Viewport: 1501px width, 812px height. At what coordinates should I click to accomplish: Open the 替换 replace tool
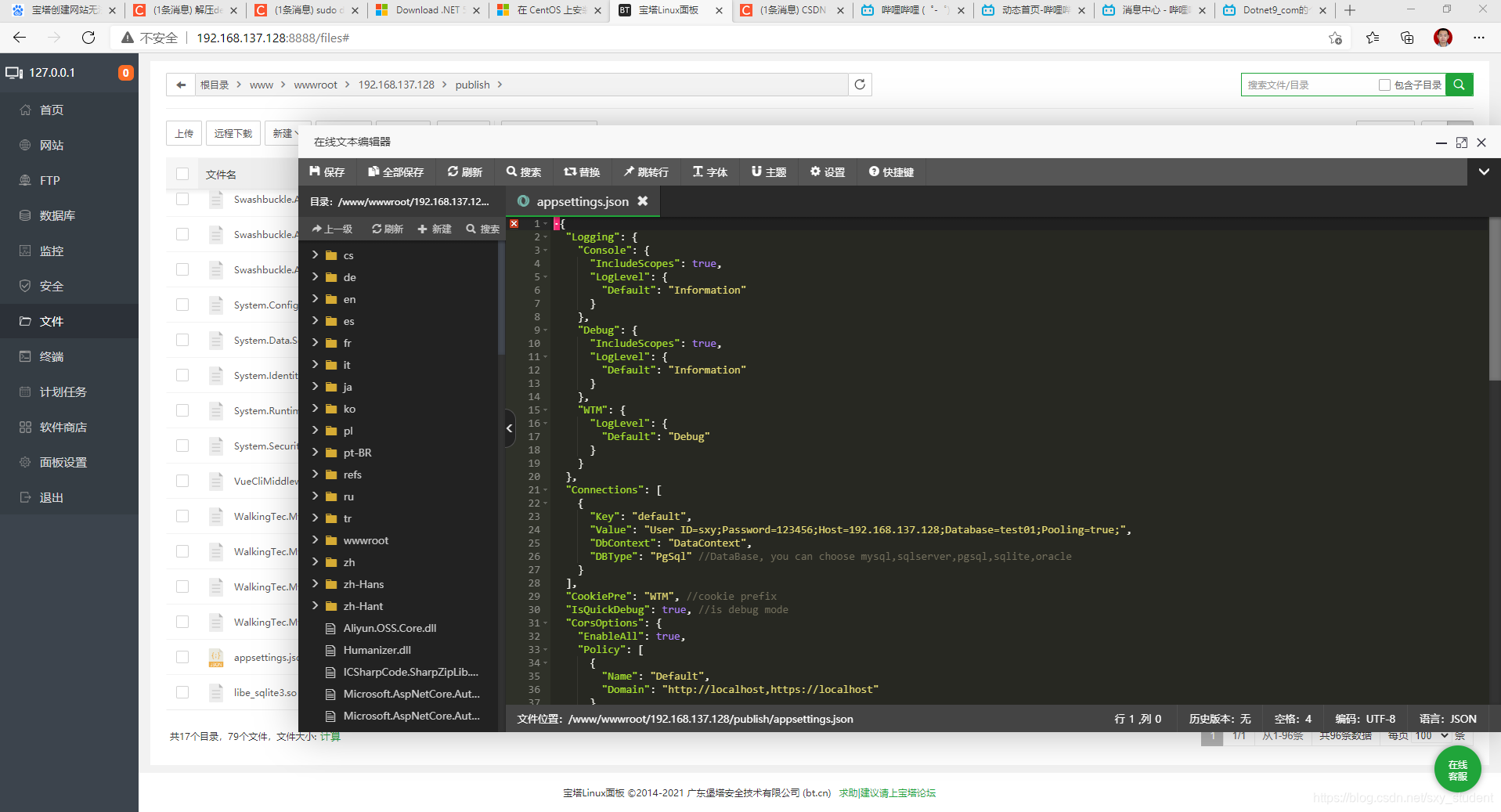[x=583, y=172]
